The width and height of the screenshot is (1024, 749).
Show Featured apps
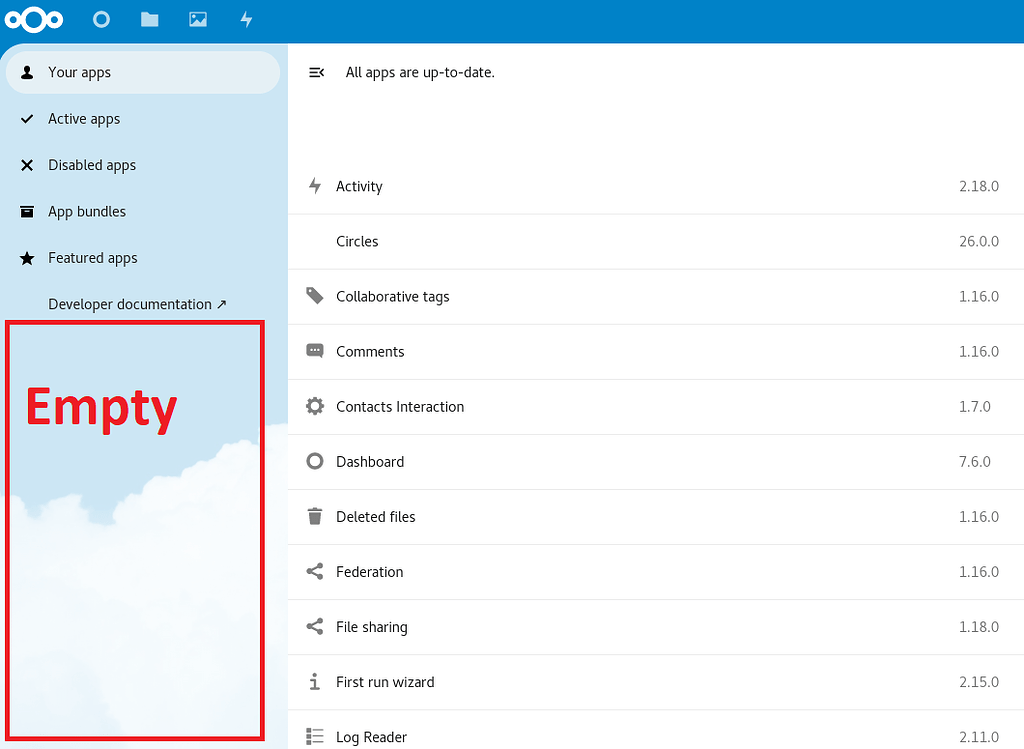click(x=92, y=258)
